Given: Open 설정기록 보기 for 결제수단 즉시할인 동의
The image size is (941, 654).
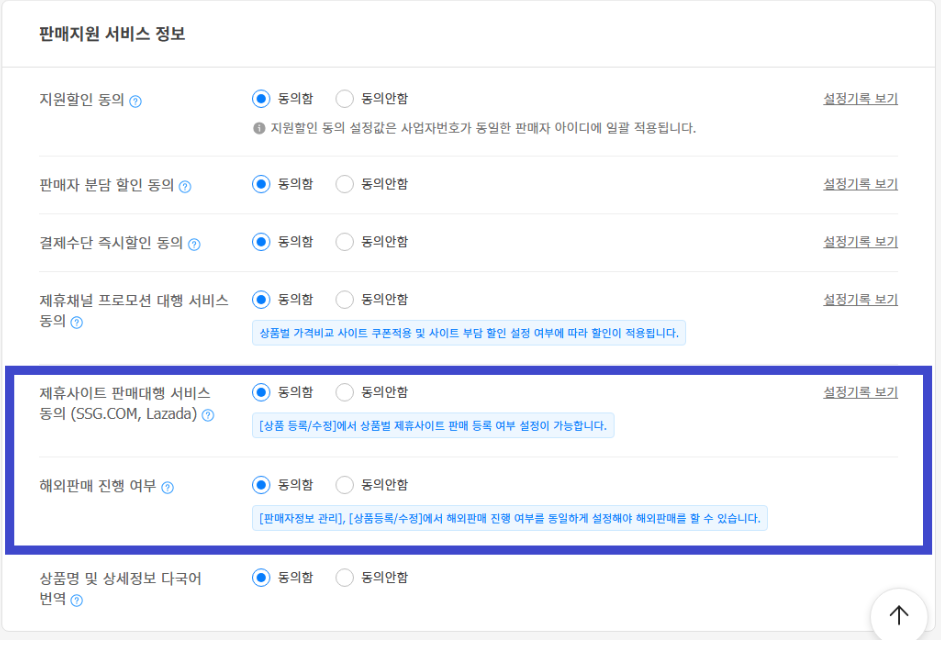Looking at the screenshot, I should coord(860,241).
